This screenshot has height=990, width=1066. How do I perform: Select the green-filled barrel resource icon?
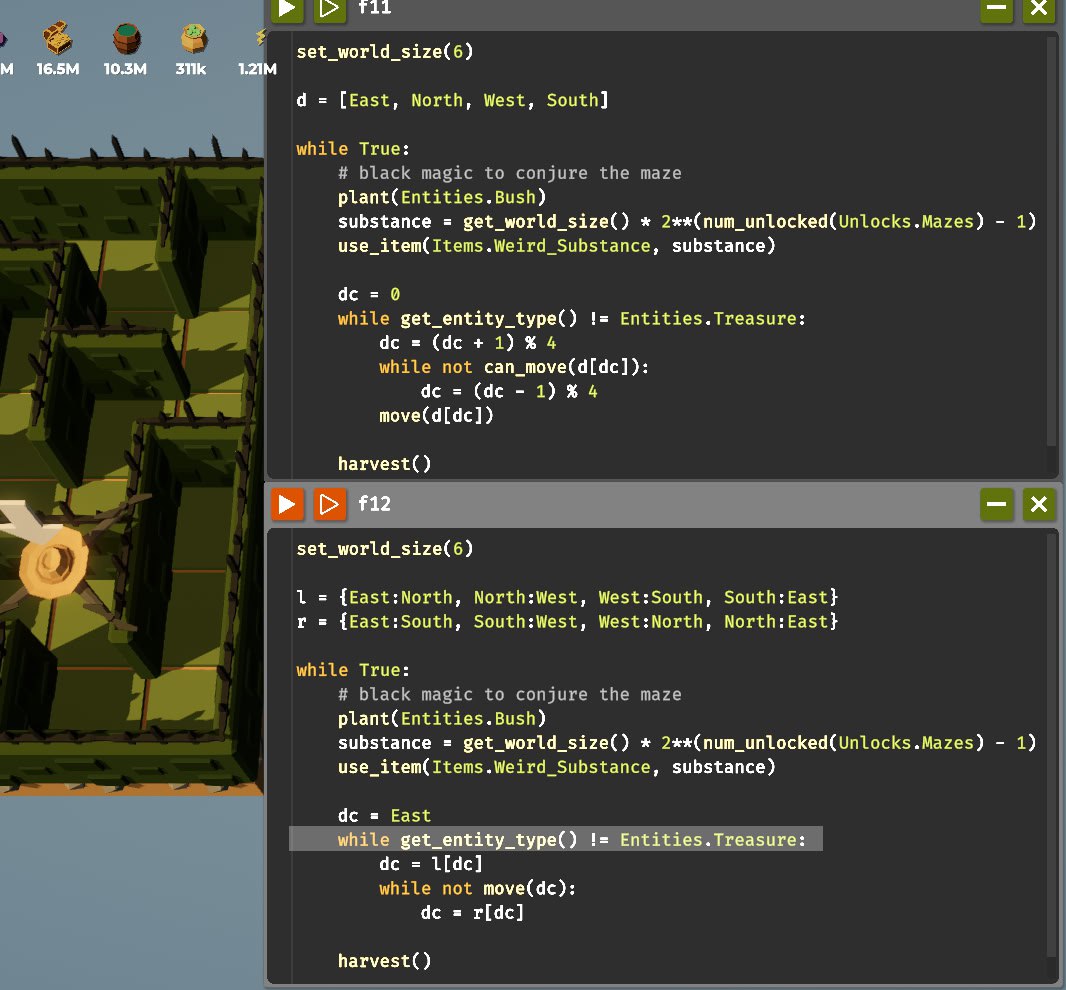tap(126, 39)
